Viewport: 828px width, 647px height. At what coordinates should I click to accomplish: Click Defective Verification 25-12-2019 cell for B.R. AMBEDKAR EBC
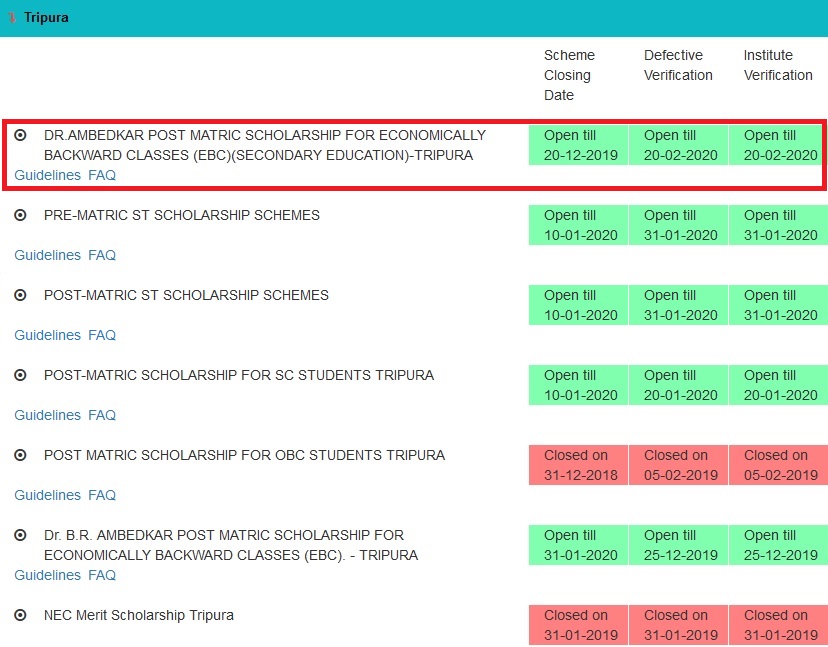pos(679,545)
